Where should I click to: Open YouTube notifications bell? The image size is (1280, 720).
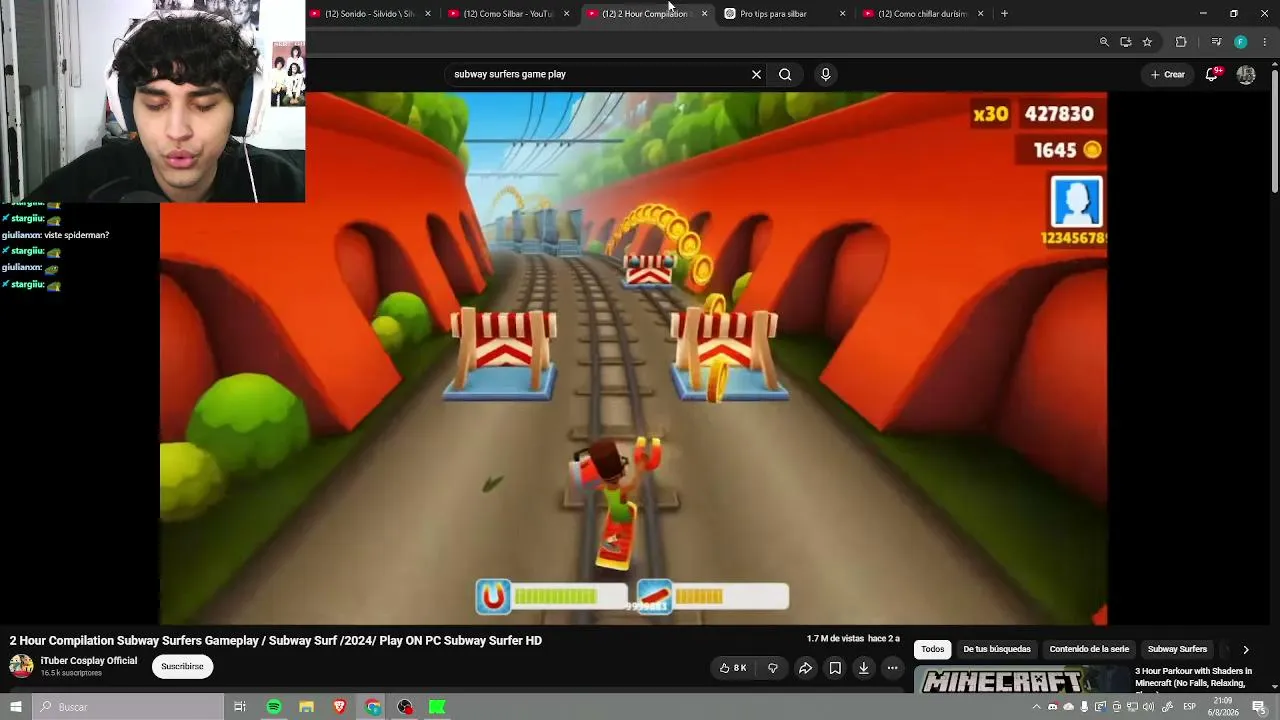click(1212, 74)
